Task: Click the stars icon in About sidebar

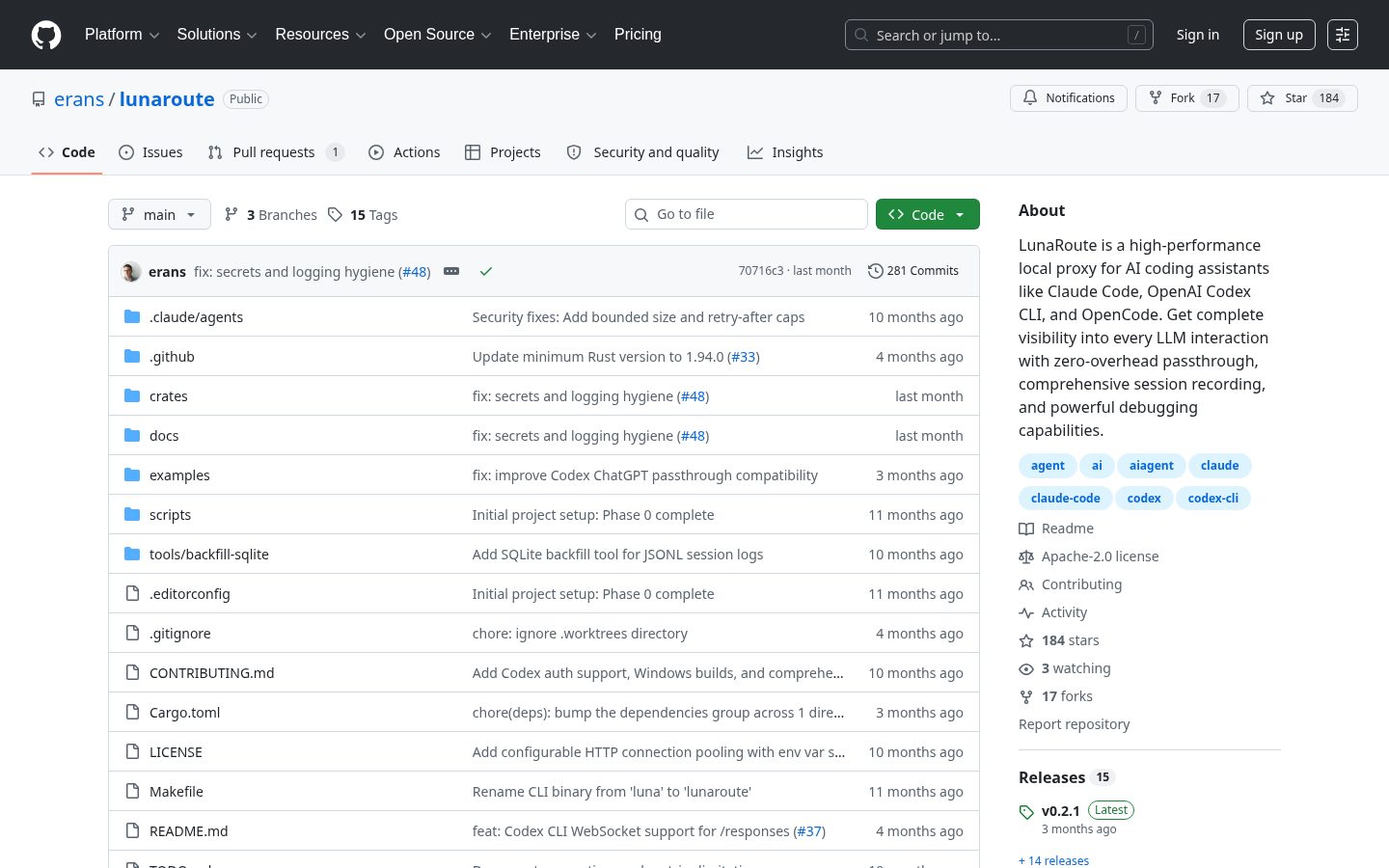Action: (1026, 640)
